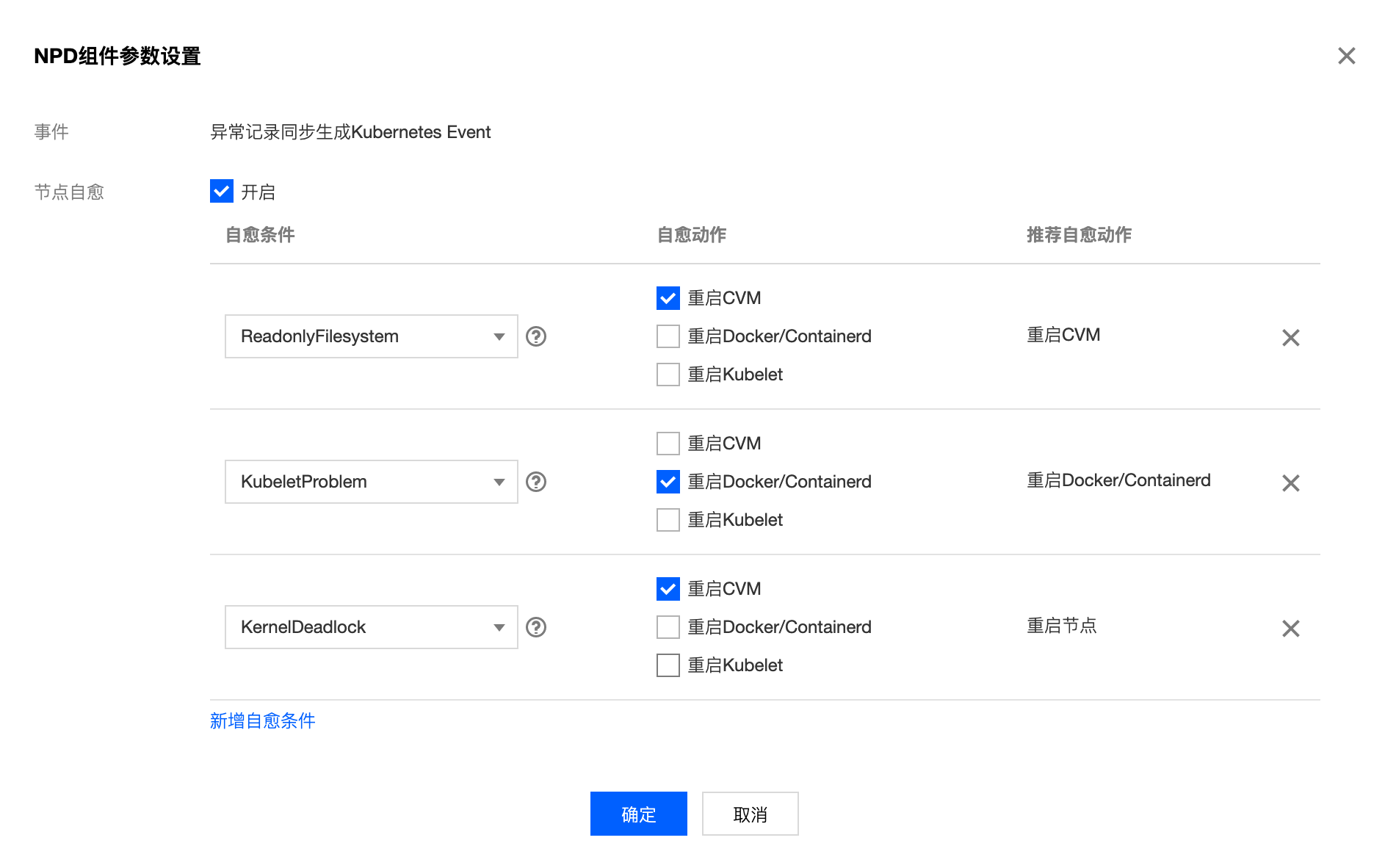Image resolution: width=1385 pixels, height=868 pixels.
Task: Check 重启Kubelet for KubeletProblem
Action: (668, 520)
